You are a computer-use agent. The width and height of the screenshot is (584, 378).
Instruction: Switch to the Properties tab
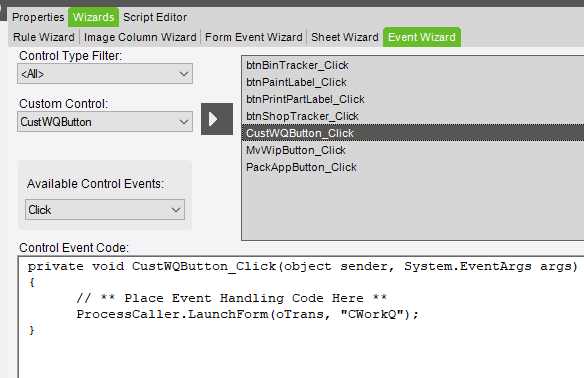pyautogui.click(x=38, y=17)
